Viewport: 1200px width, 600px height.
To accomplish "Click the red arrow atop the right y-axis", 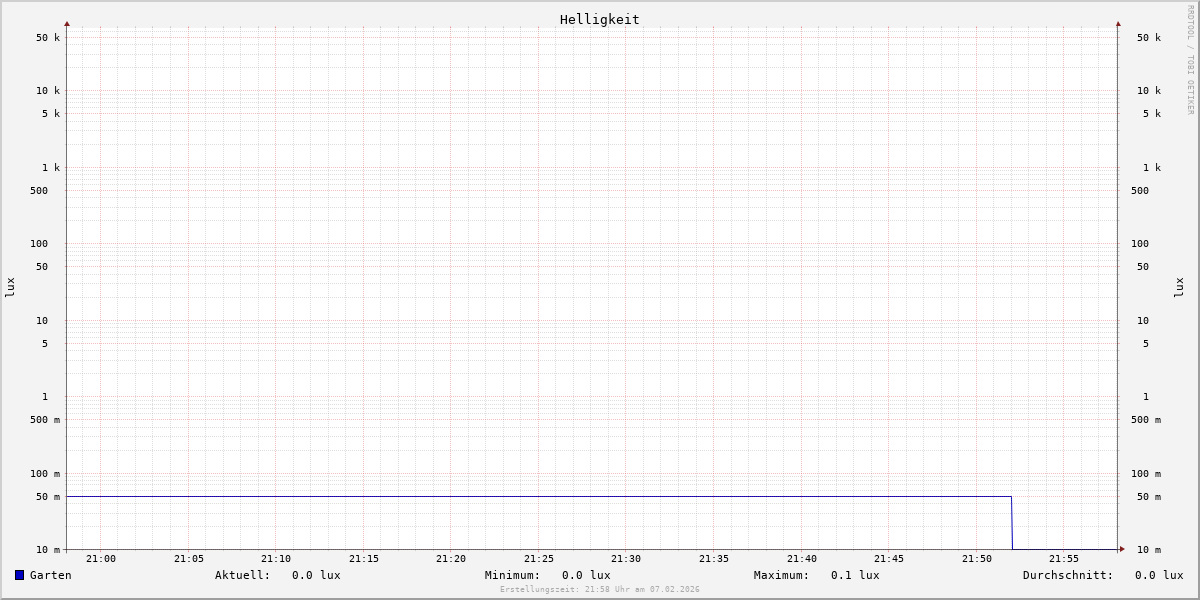I will pos(1118,23).
